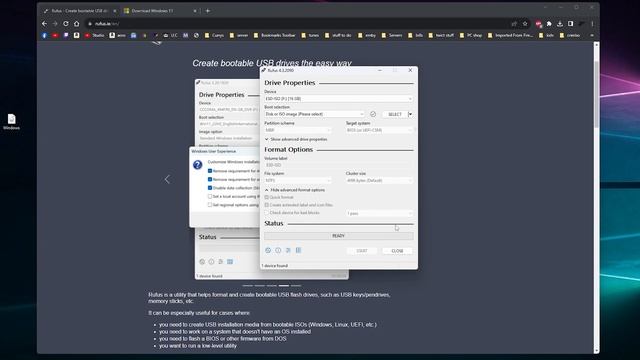Click the READY status progress bar
Image resolution: width=640 pixels, height=360 pixels.
[x=338, y=236]
